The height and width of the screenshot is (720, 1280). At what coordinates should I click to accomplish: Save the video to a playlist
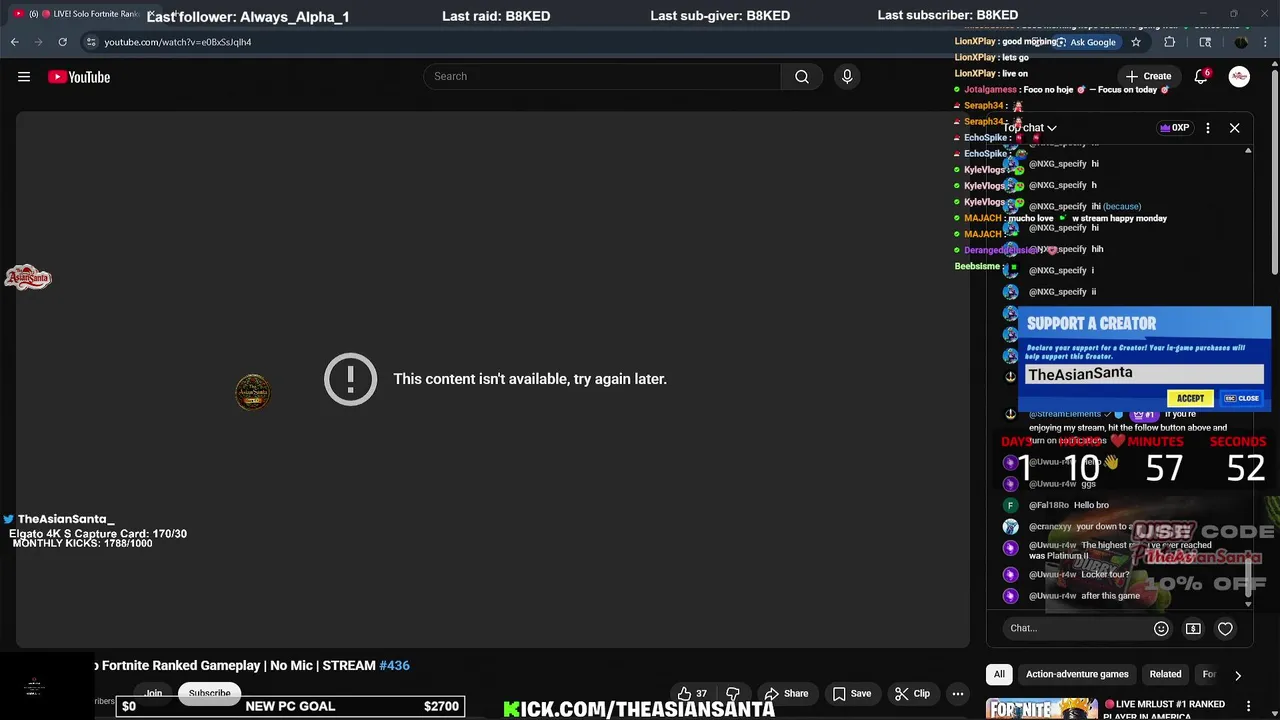pos(851,693)
